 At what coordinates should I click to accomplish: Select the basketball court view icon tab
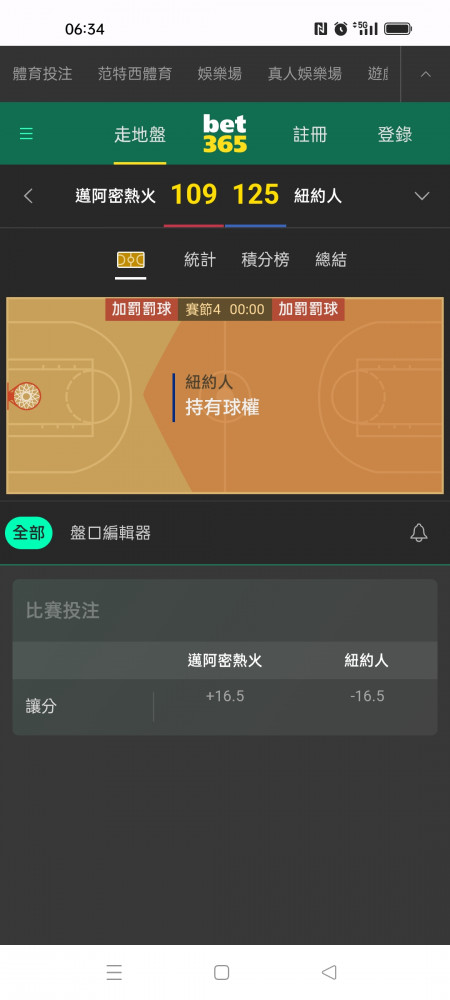pos(131,260)
